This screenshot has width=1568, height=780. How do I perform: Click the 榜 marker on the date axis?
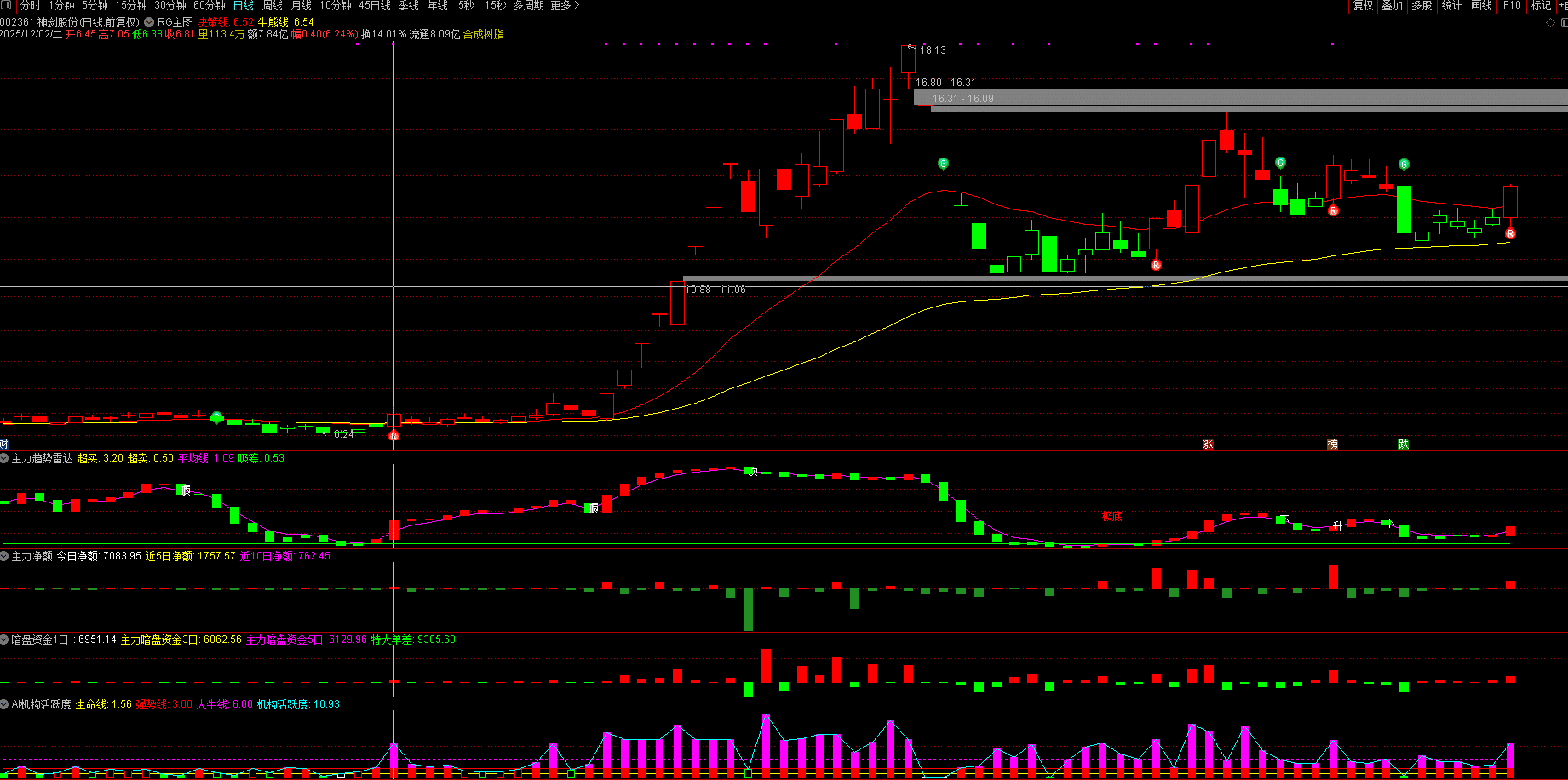coord(1332,444)
